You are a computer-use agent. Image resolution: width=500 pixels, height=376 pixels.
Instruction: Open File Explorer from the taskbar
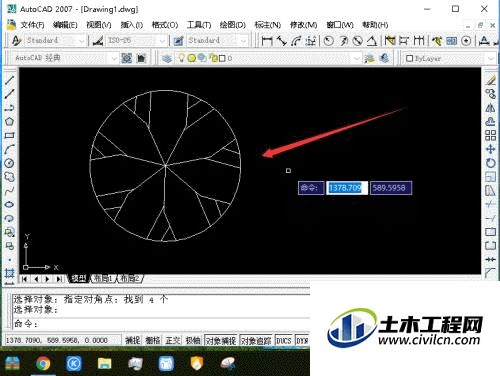pyautogui.click(x=104, y=363)
